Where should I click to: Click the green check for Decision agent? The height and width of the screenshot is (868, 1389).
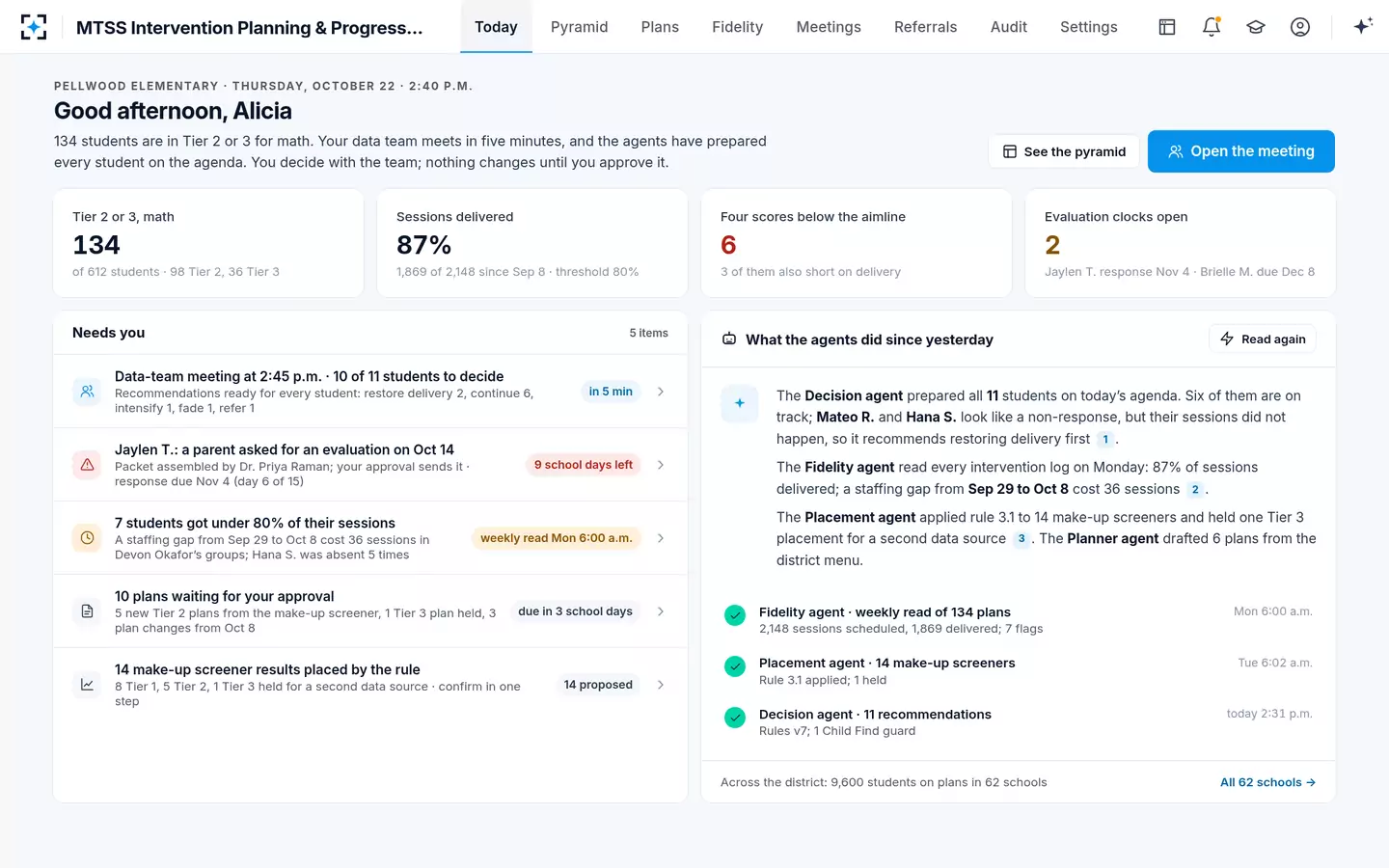coord(735,718)
